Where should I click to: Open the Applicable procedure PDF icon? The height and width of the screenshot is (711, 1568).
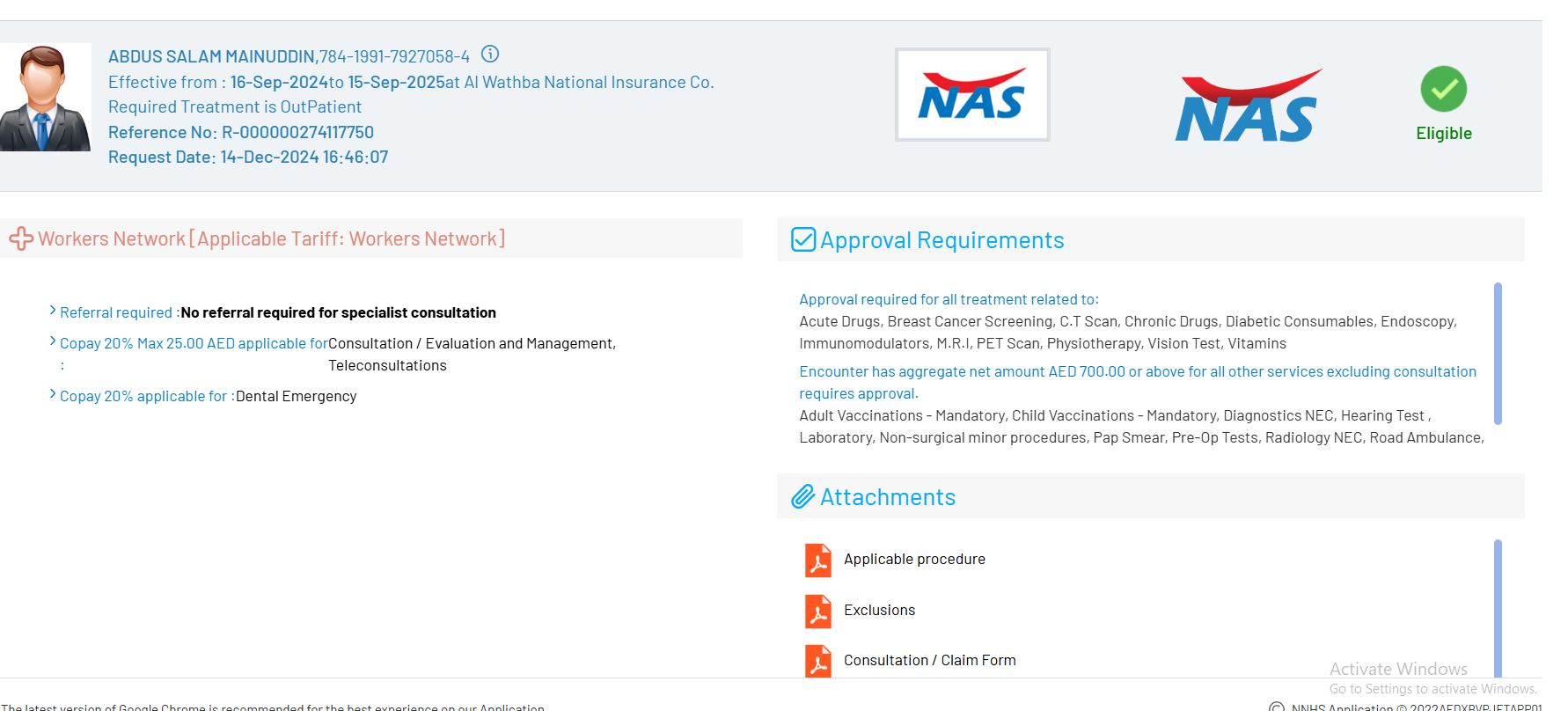pos(818,560)
